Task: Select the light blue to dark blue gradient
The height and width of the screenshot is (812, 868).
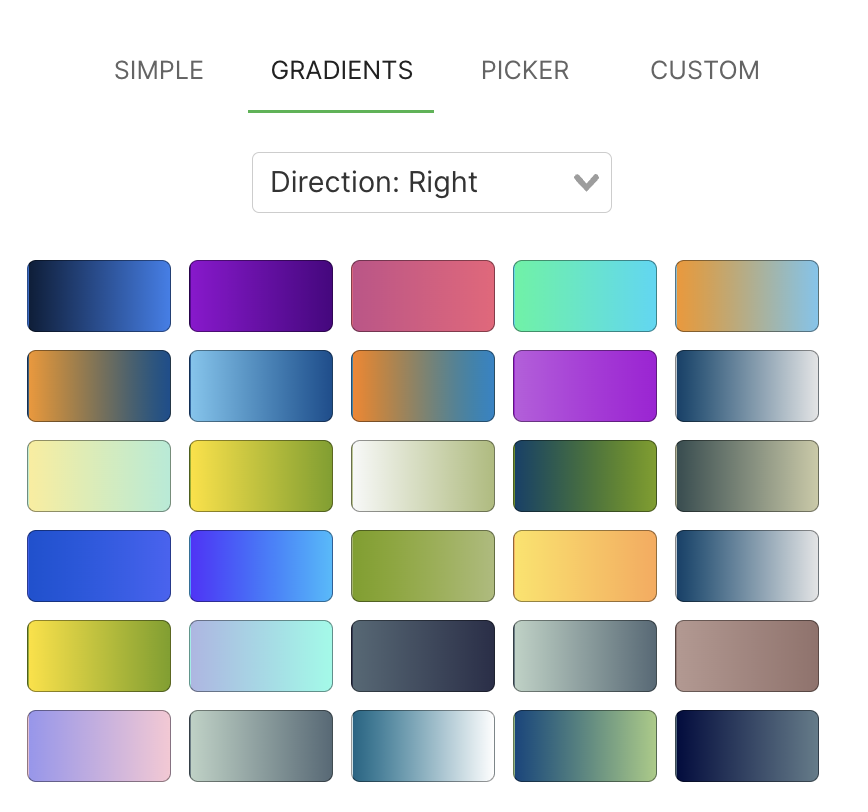Action: click(261, 386)
